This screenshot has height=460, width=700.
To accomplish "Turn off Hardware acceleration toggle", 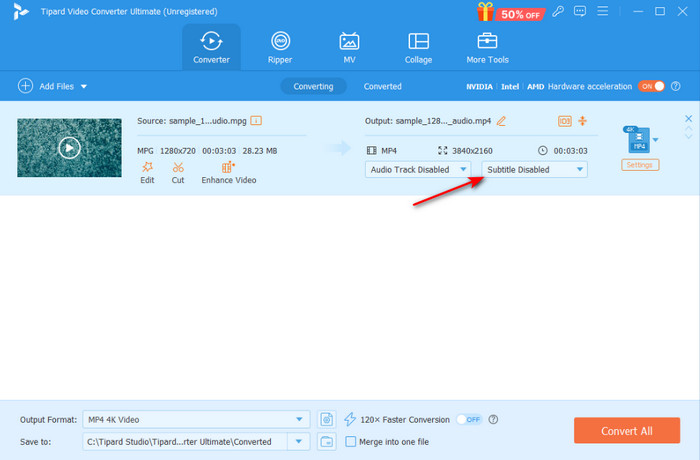I will [651, 86].
